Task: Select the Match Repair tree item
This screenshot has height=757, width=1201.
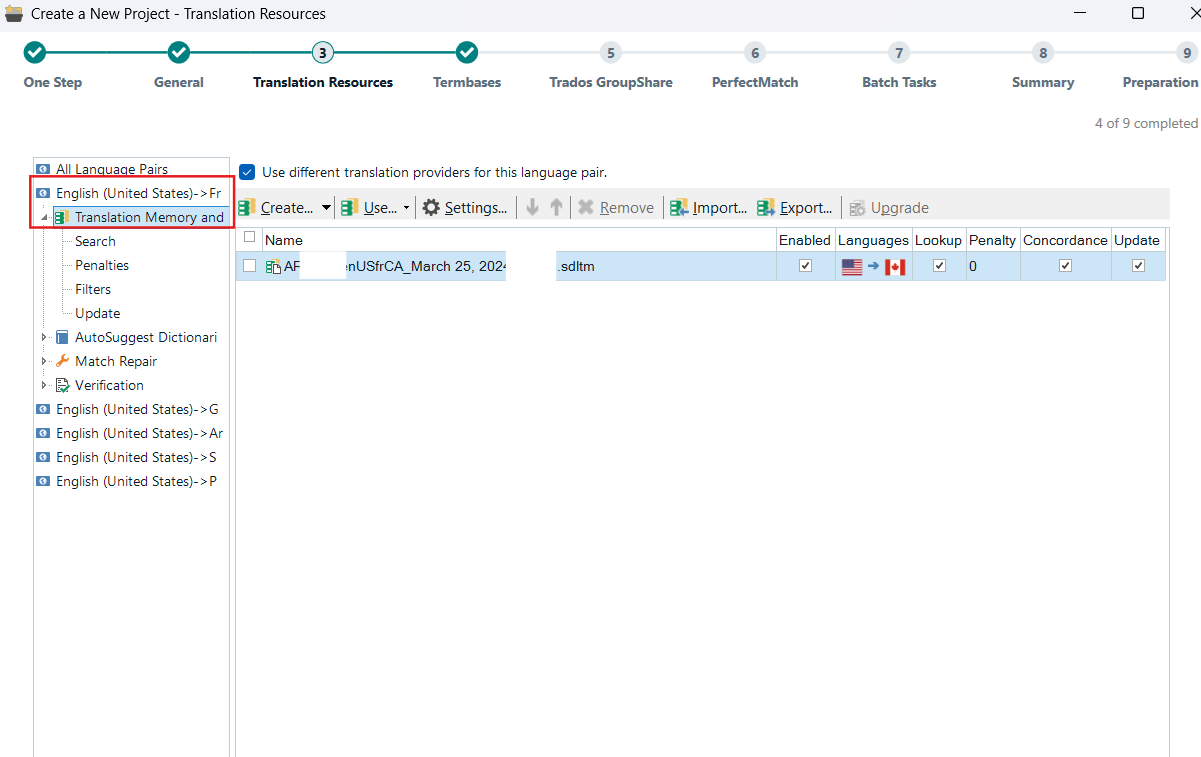Action: coord(116,361)
